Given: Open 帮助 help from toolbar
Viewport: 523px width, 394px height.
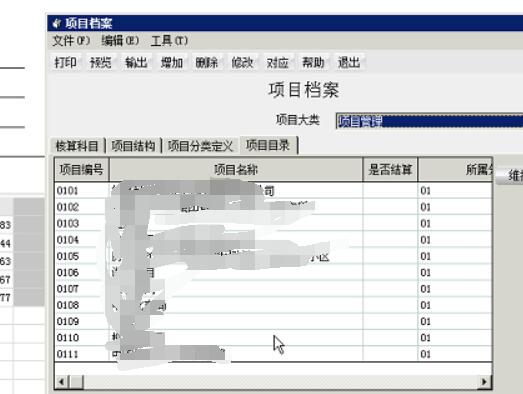Looking at the screenshot, I should pos(313,62).
